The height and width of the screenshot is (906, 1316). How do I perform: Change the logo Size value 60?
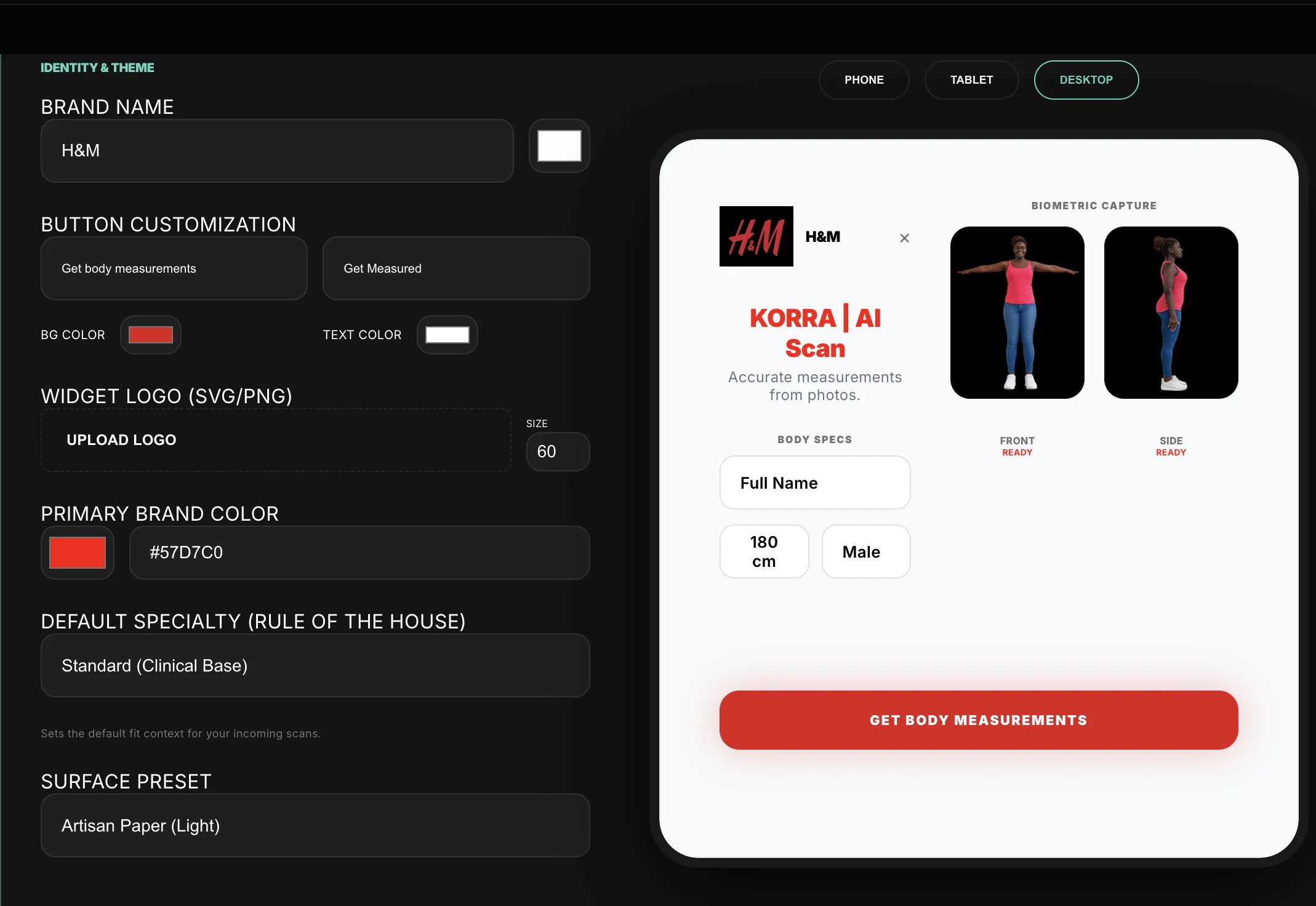[x=558, y=452]
